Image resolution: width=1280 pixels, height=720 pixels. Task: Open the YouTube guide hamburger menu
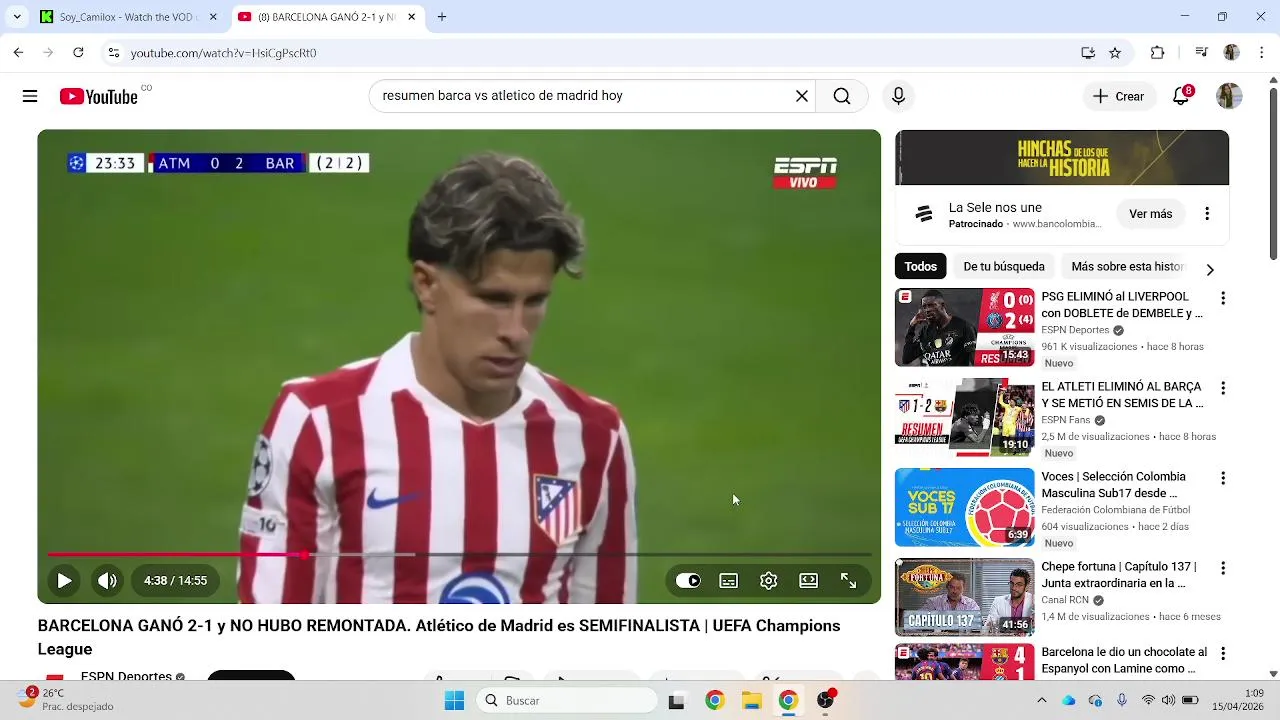[x=30, y=96]
